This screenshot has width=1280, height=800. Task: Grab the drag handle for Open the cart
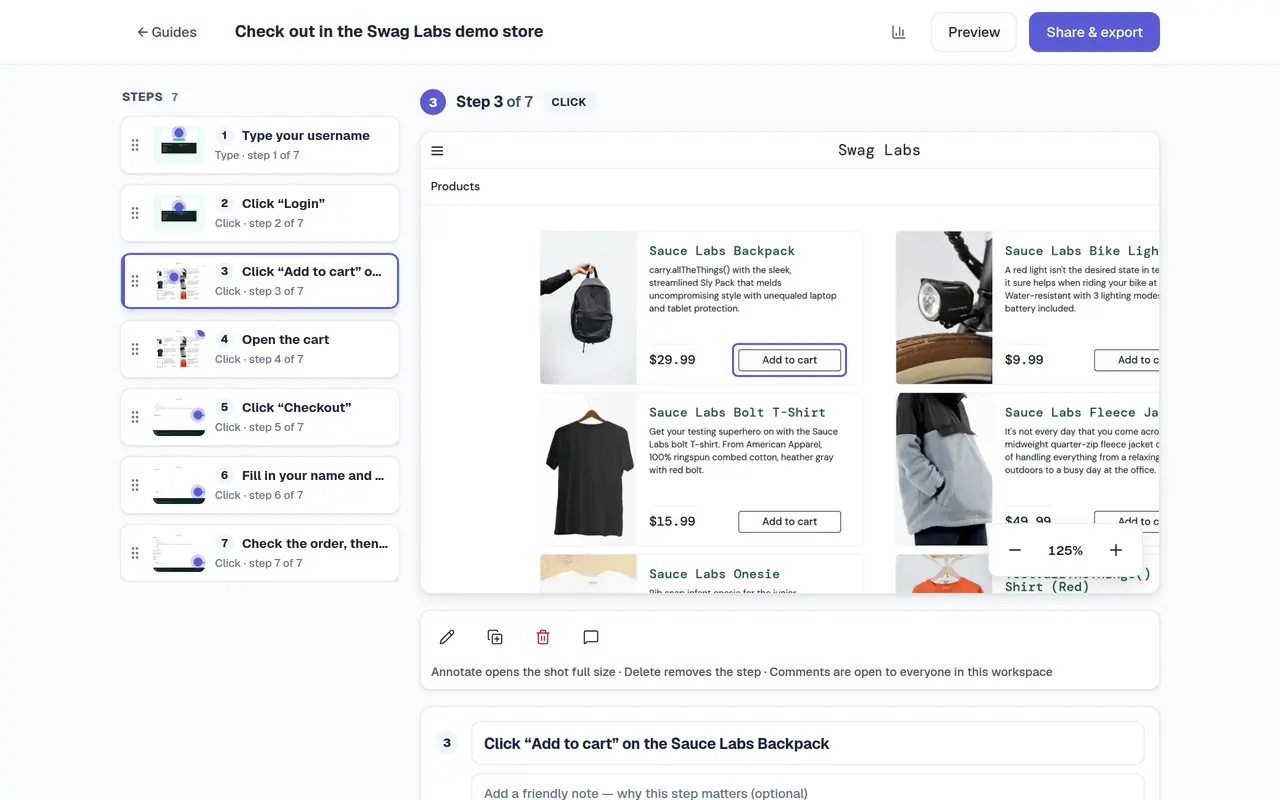[x=135, y=349]
